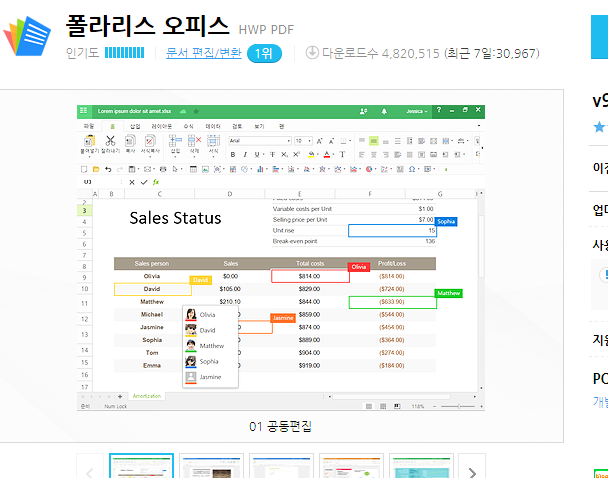Click the cell showing $814.00 total costs
This screenshot has width=608, height=478.
[x=310, y=276]
